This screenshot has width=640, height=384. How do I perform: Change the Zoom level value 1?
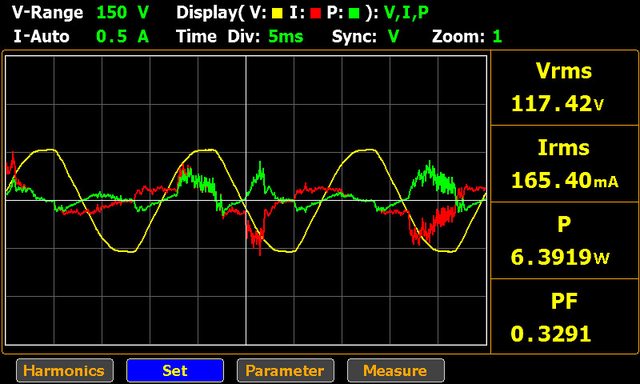(x=497, y=37)
